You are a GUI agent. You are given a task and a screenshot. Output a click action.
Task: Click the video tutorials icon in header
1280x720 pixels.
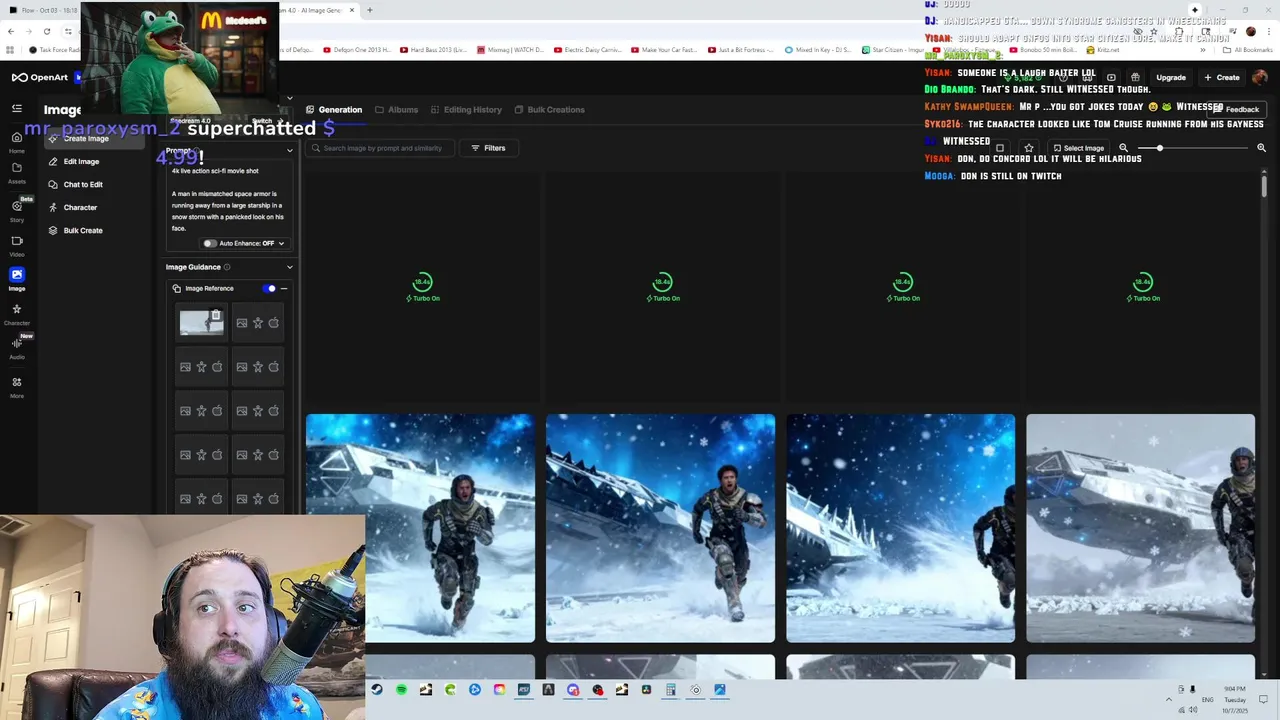click(x=1111, y=77)
